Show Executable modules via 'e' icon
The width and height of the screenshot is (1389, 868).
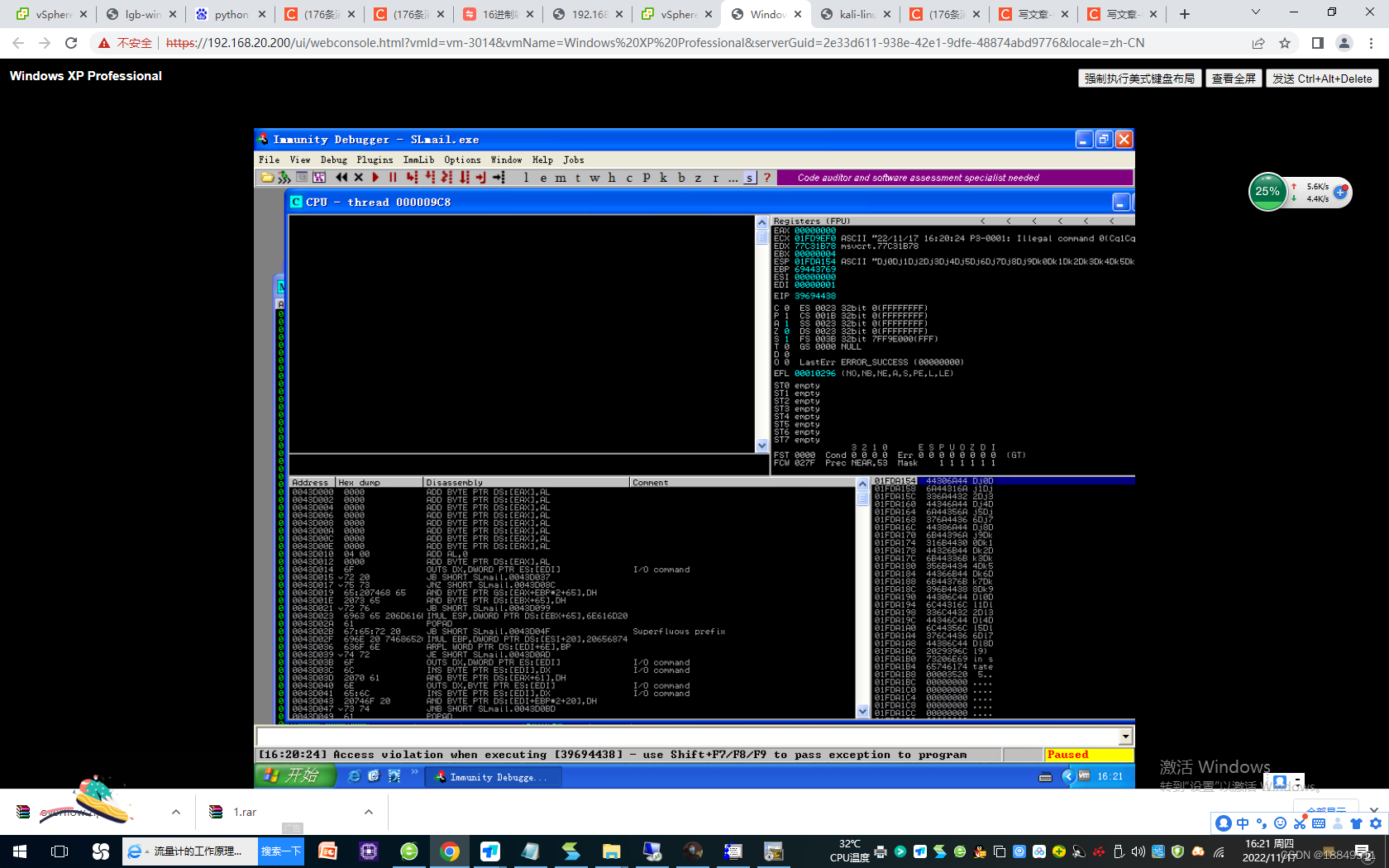[x=543, y=178]
